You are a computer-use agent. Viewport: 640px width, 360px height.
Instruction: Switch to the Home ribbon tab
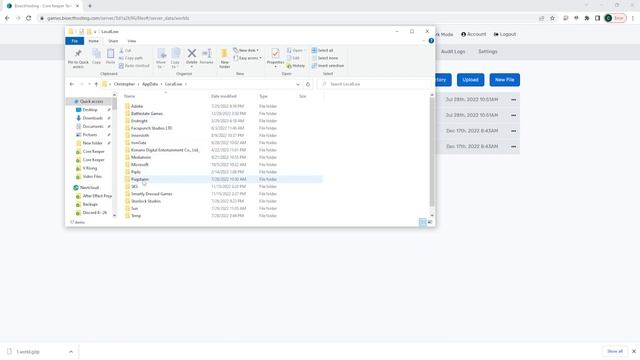(93, 41)
